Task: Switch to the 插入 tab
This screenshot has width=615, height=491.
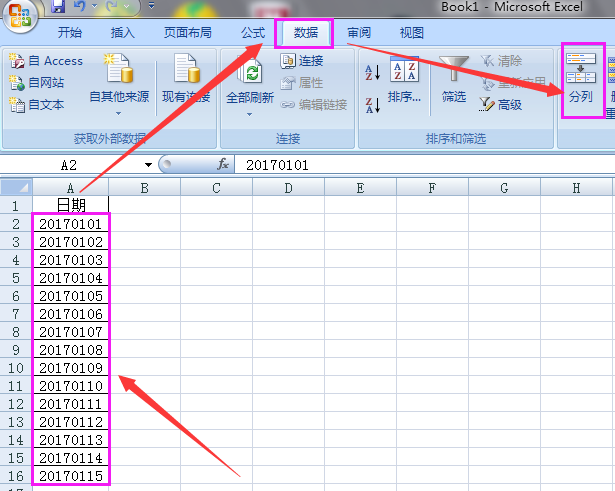Action: pyautogui.click(x=122, y=33)
